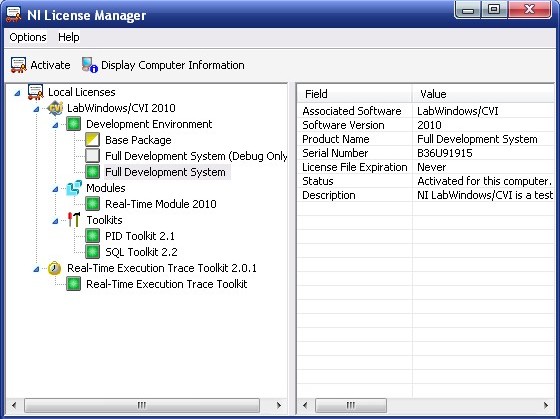Open the Options menu
This screenshot has height=419, width=560.
coord(28,37)
